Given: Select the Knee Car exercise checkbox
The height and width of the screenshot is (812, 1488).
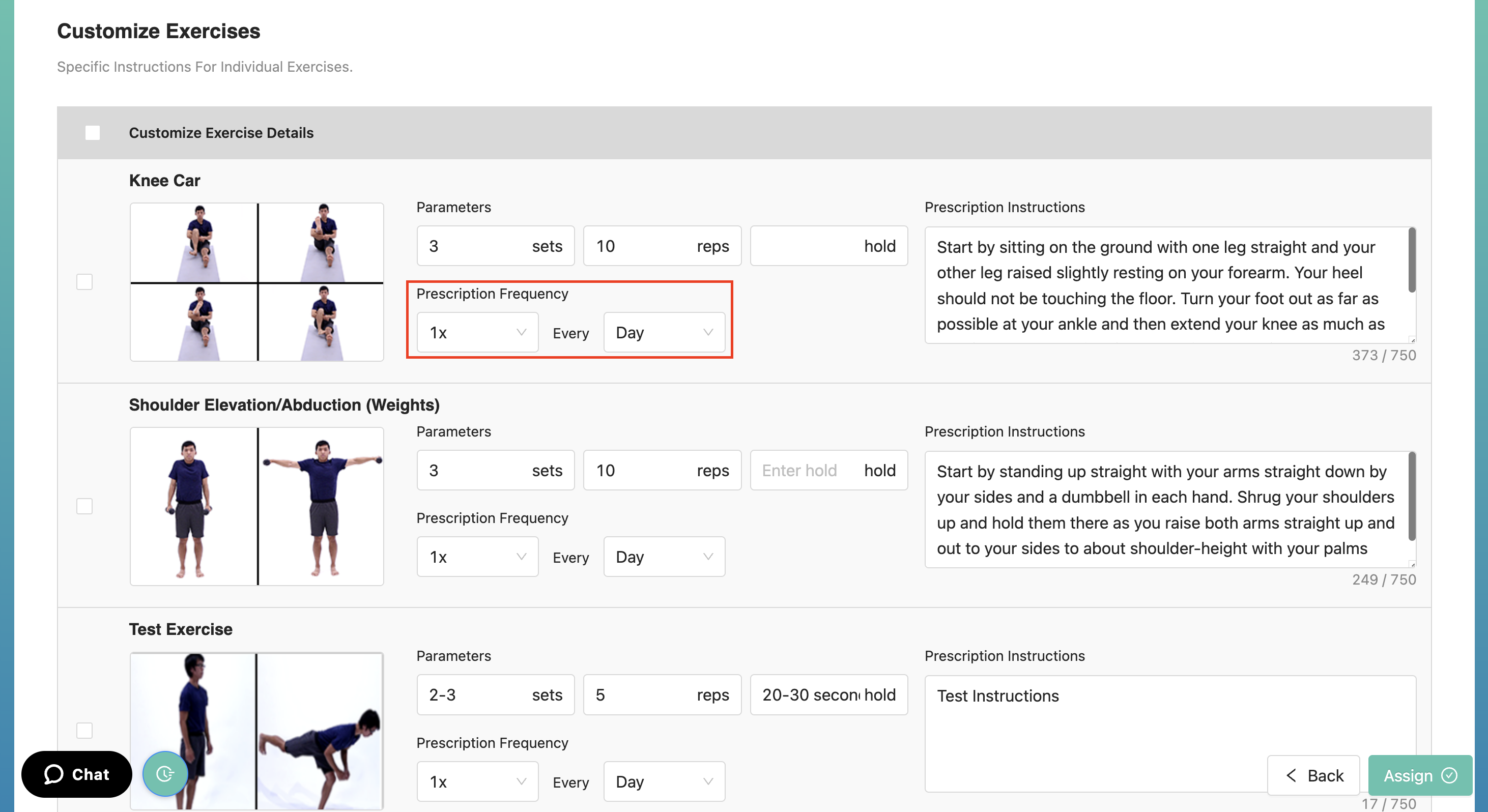Looking at the screenshot, I should pyautogui.click(x=84, y=282).
